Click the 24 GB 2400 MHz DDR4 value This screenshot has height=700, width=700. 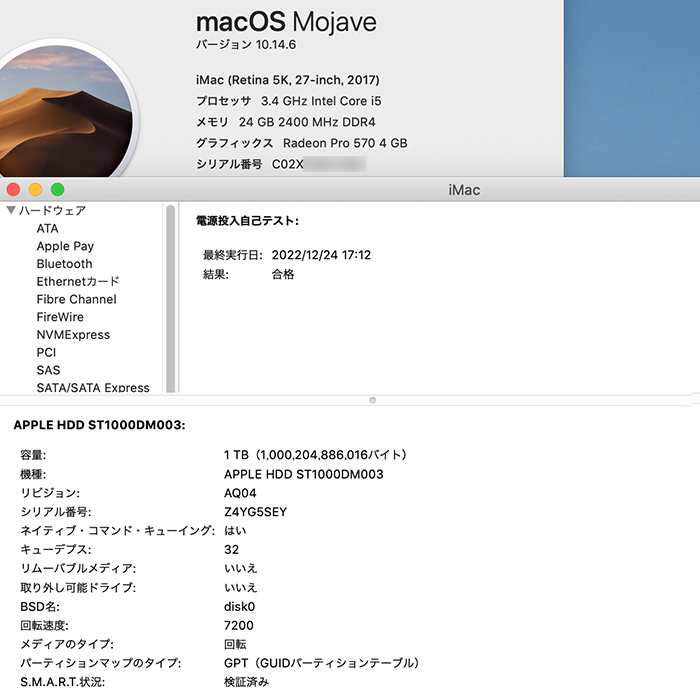tap(307, 122)
